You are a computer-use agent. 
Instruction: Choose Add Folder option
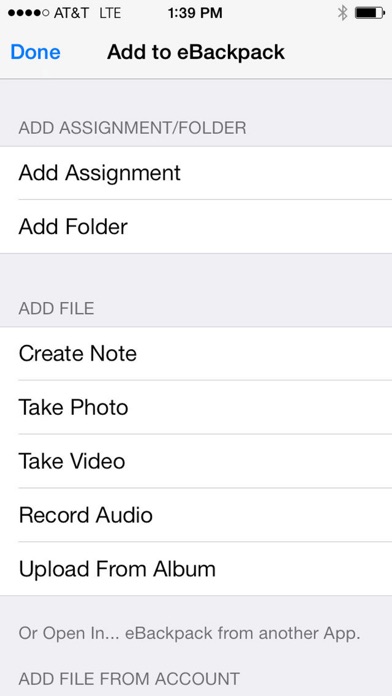tap(196, 227)
